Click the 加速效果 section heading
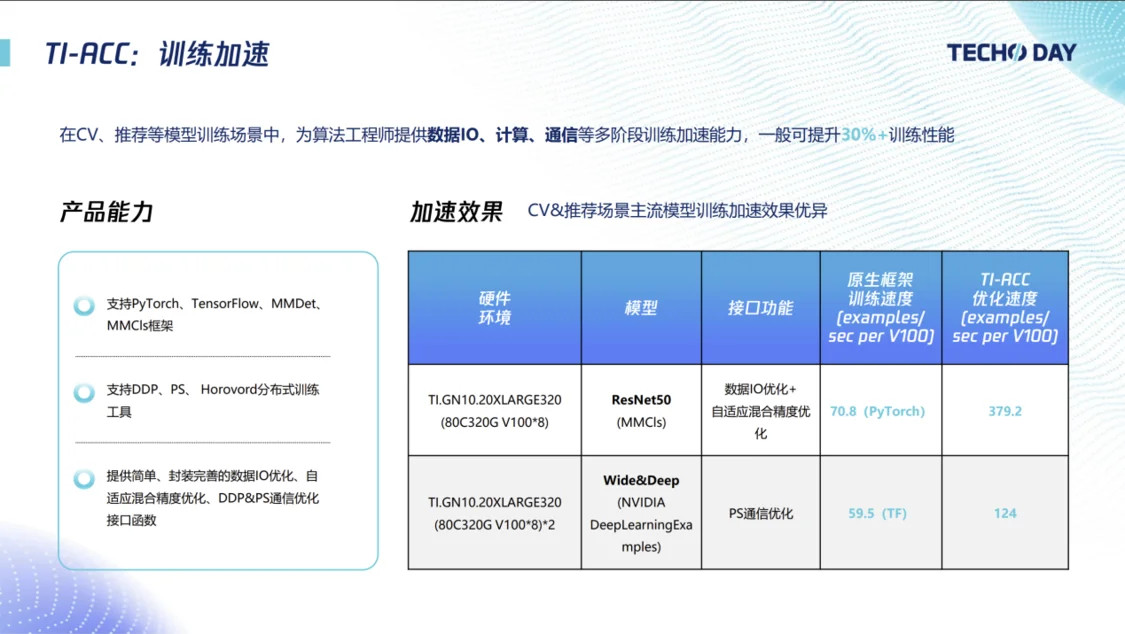Image resolution: width=1125 pixels, height=634 pixels. 456,212
